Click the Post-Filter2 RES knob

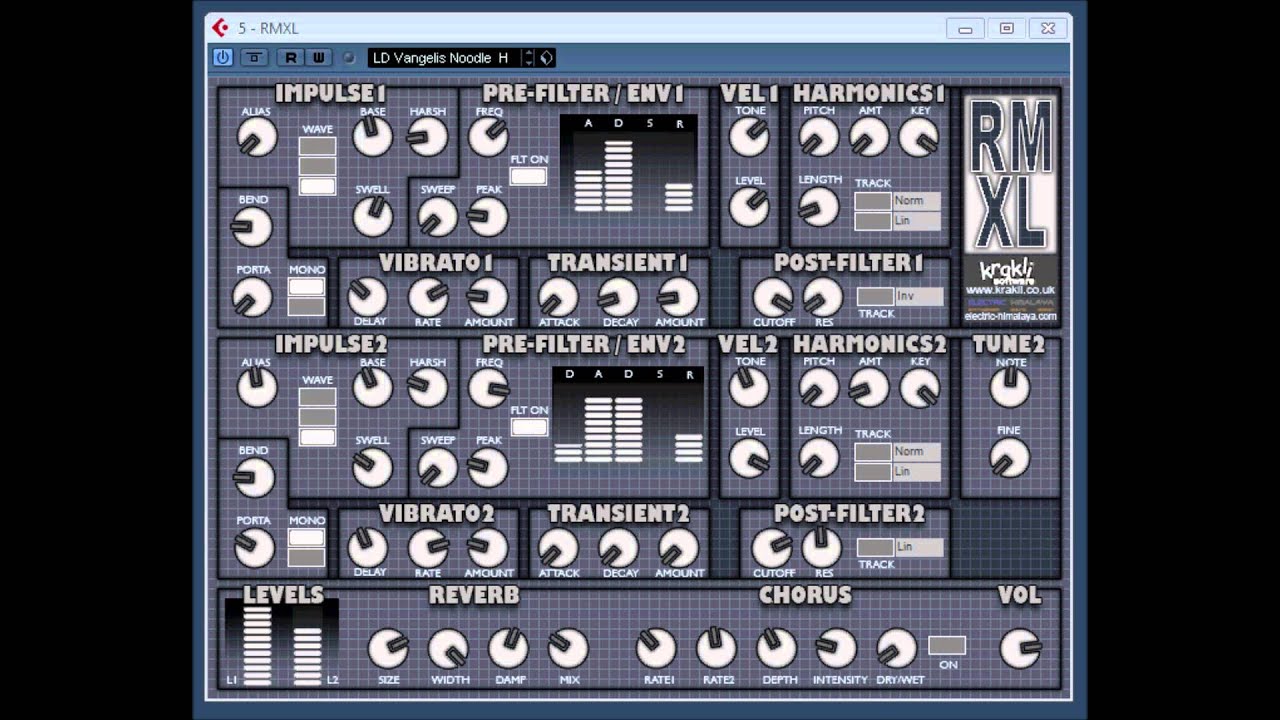(823, 547)
